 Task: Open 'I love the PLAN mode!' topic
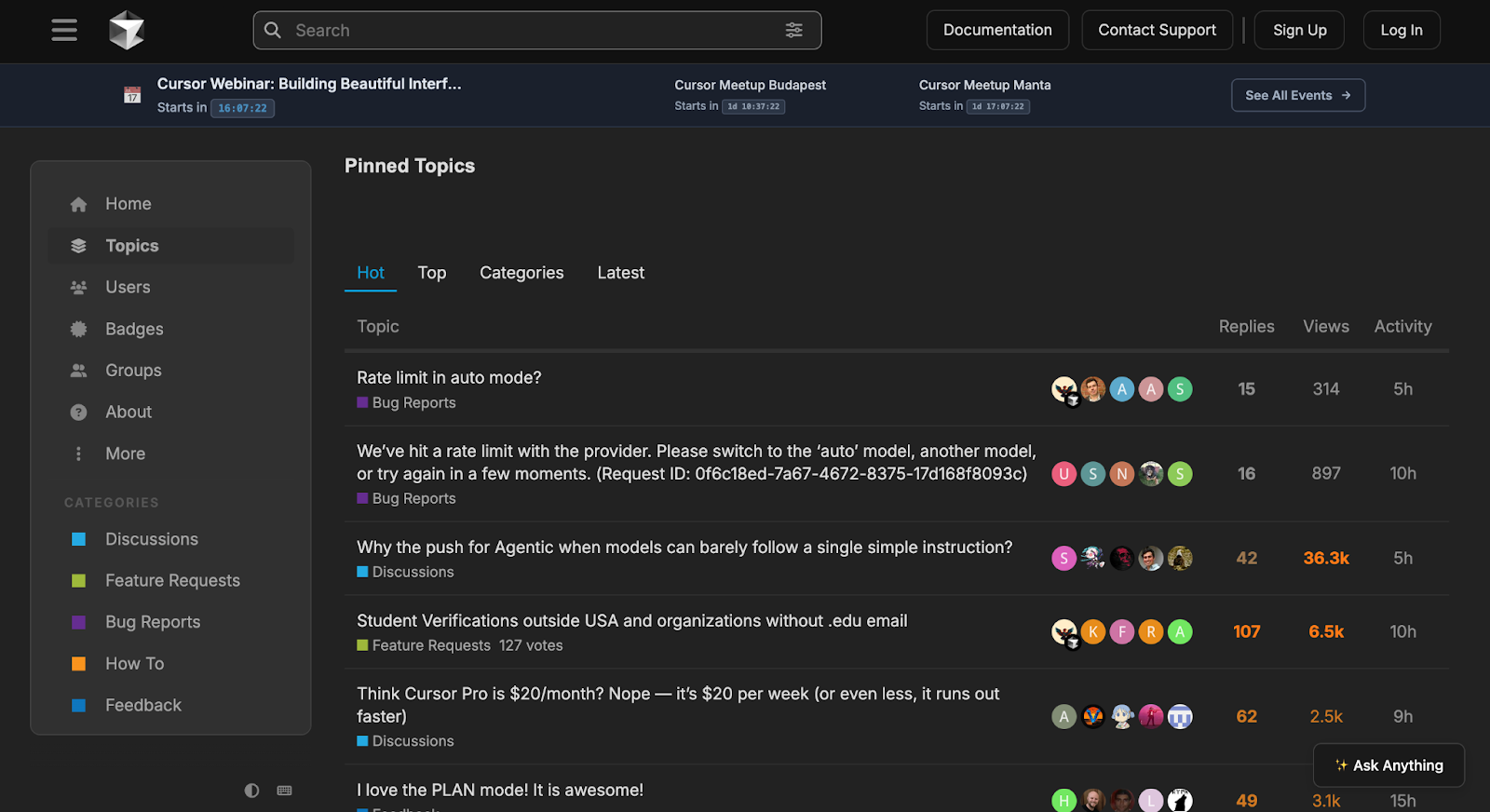(x=500, y=791)
